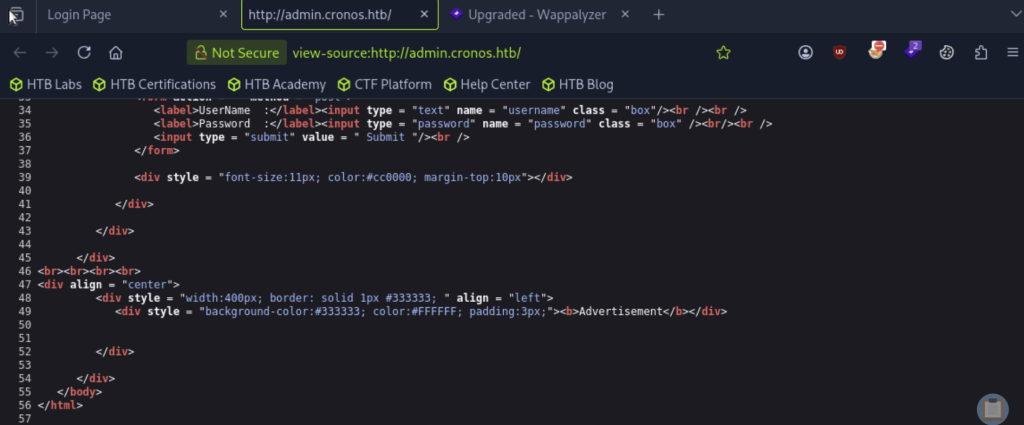Screen dimensions: 1024x425
Task: Open the Wappalyzer extension icon
Action: (912, 50)
